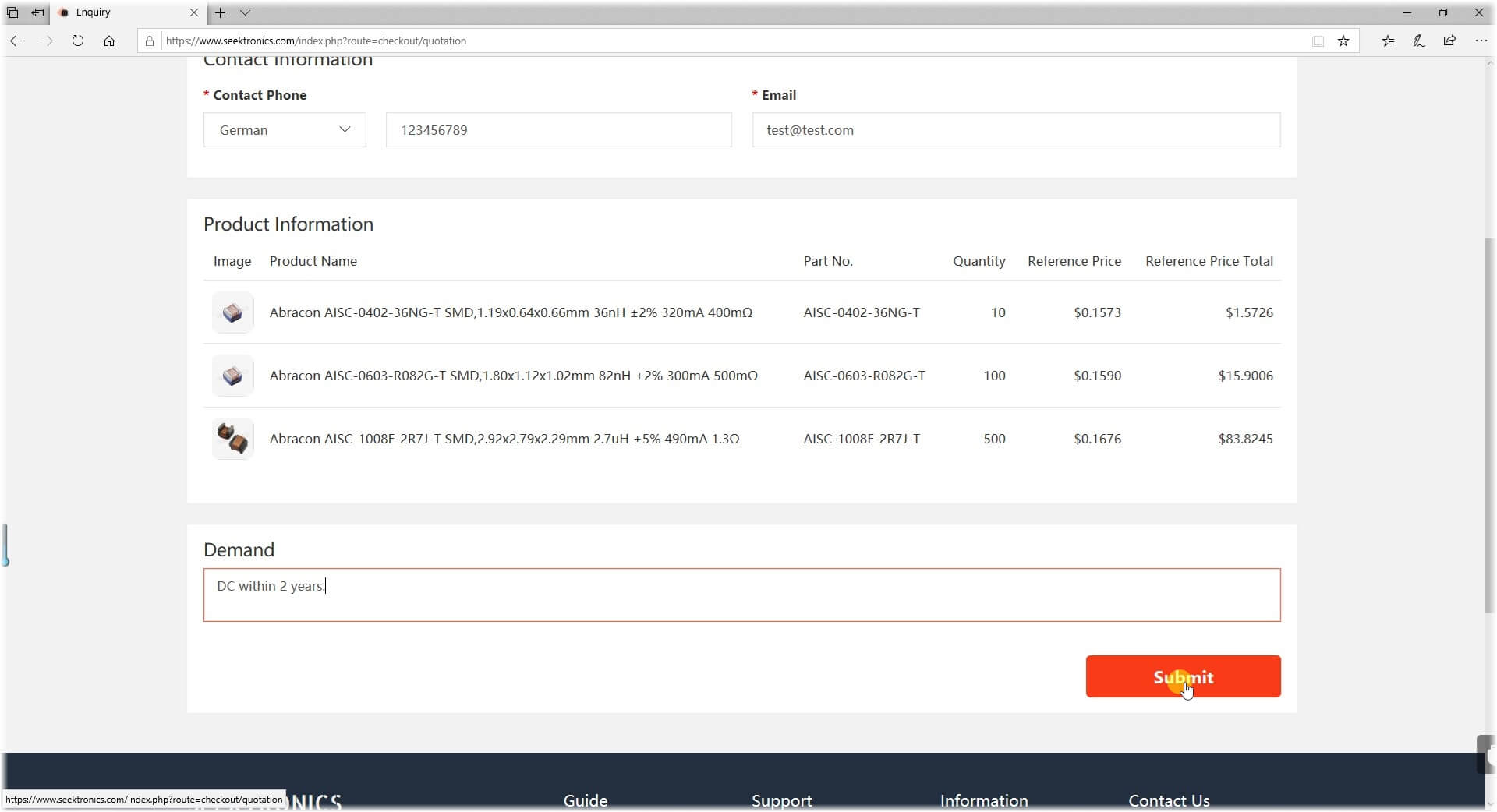
Task: Click quantity value 100
Action: point(994,376)
